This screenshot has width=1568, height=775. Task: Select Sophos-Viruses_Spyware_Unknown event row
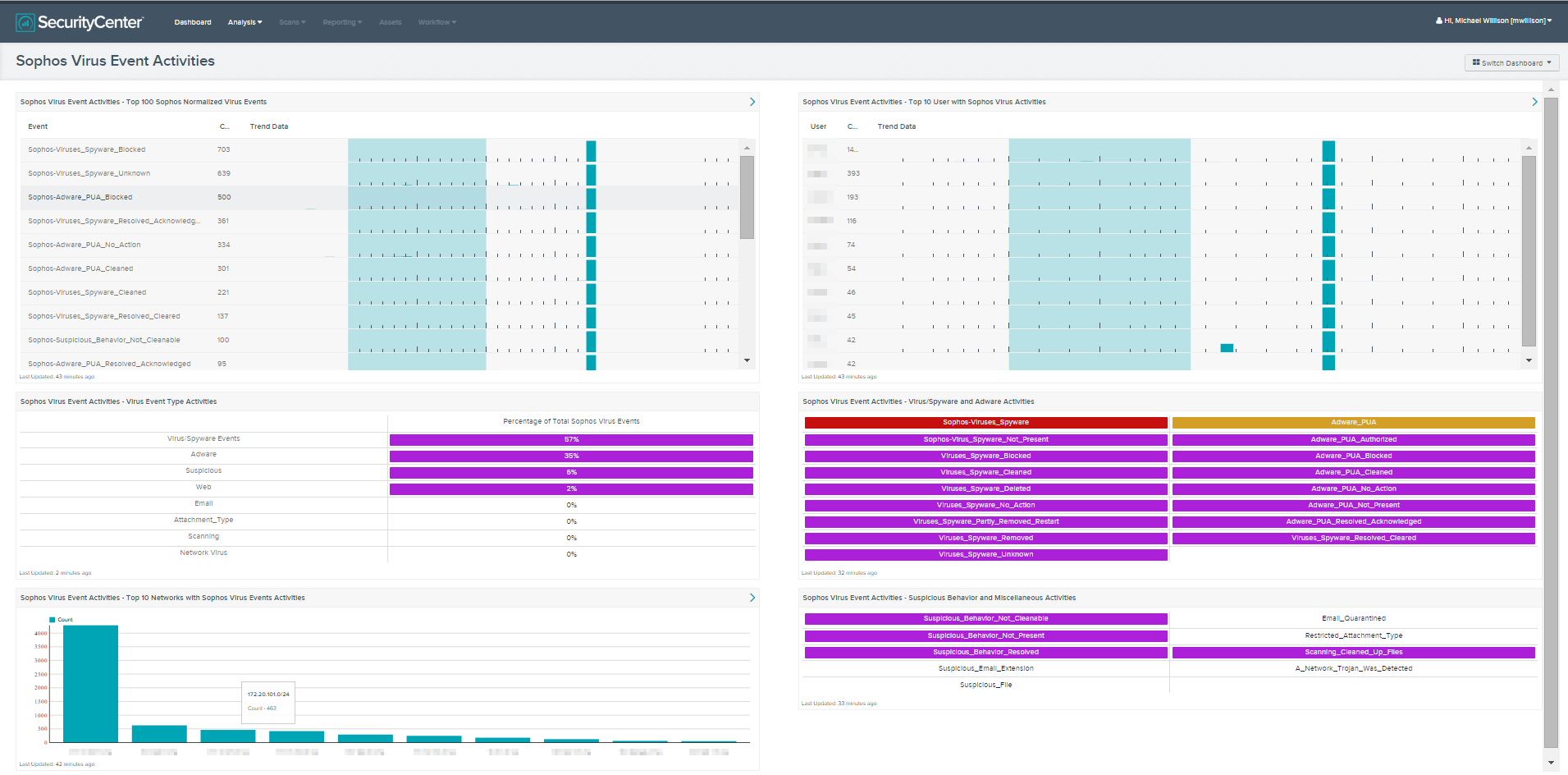(x=379, y=173)
